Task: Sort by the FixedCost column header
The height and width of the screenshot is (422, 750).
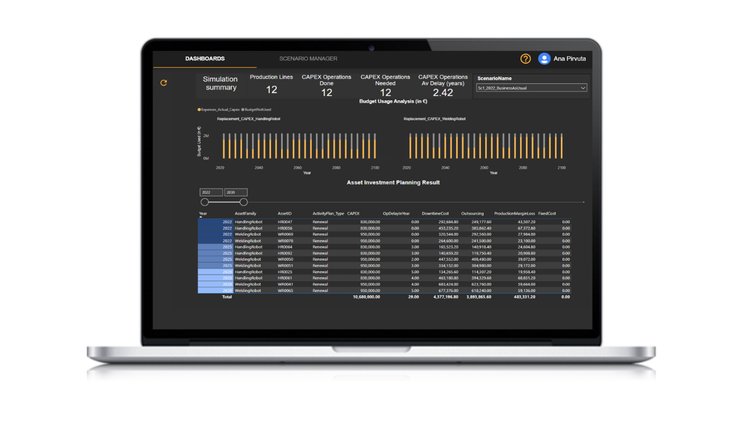Action: (x=547, y=213)
